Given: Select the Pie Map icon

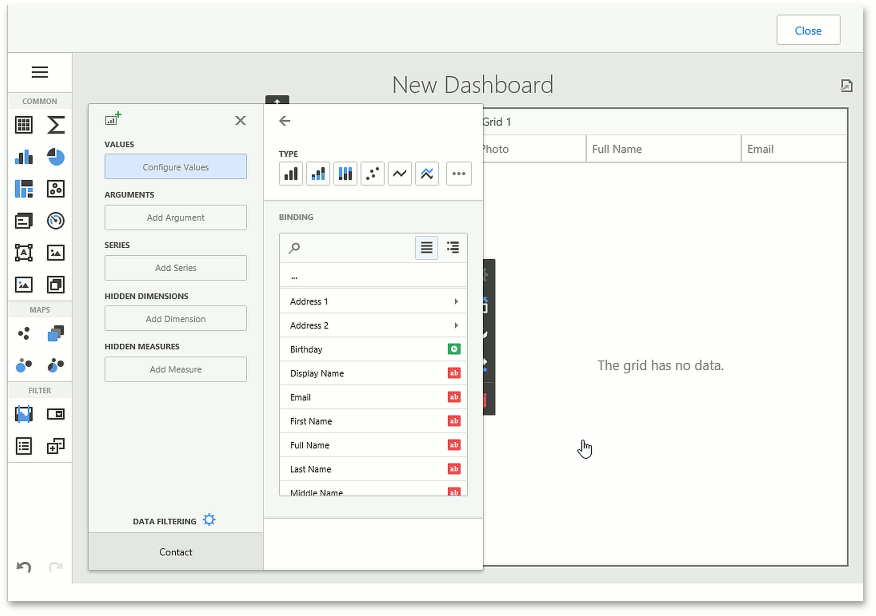Looking at the screenshot, I should pos(55,366).
